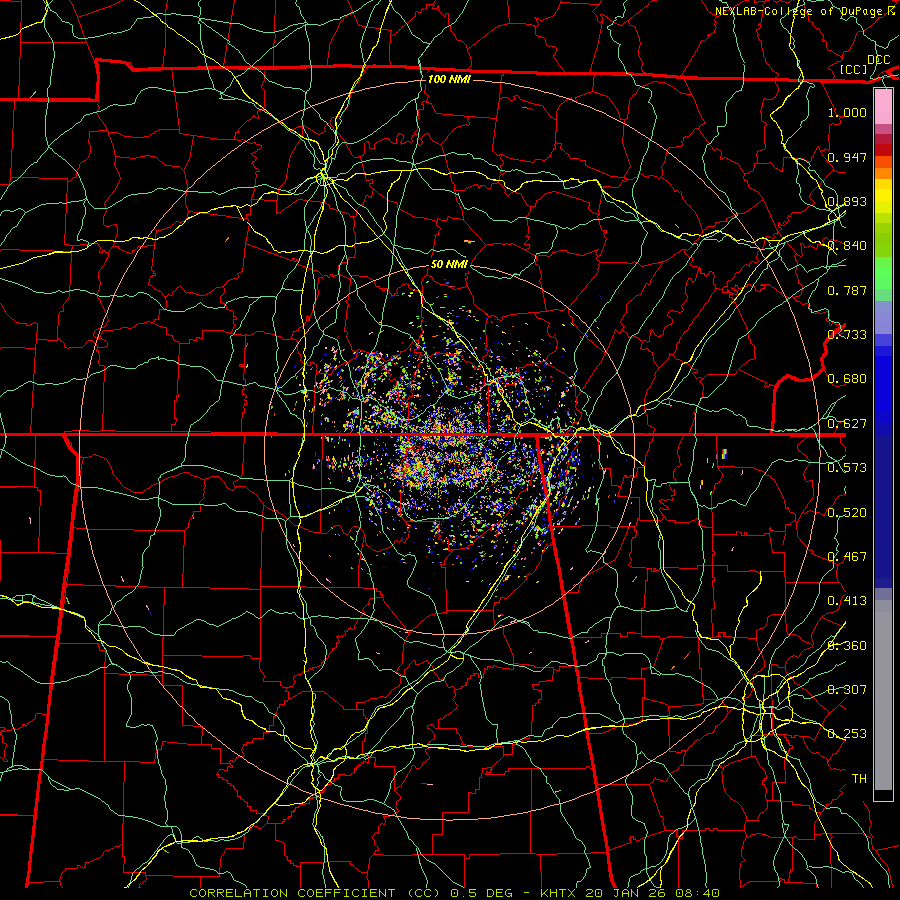Select the 0.680 scale value

847,379
